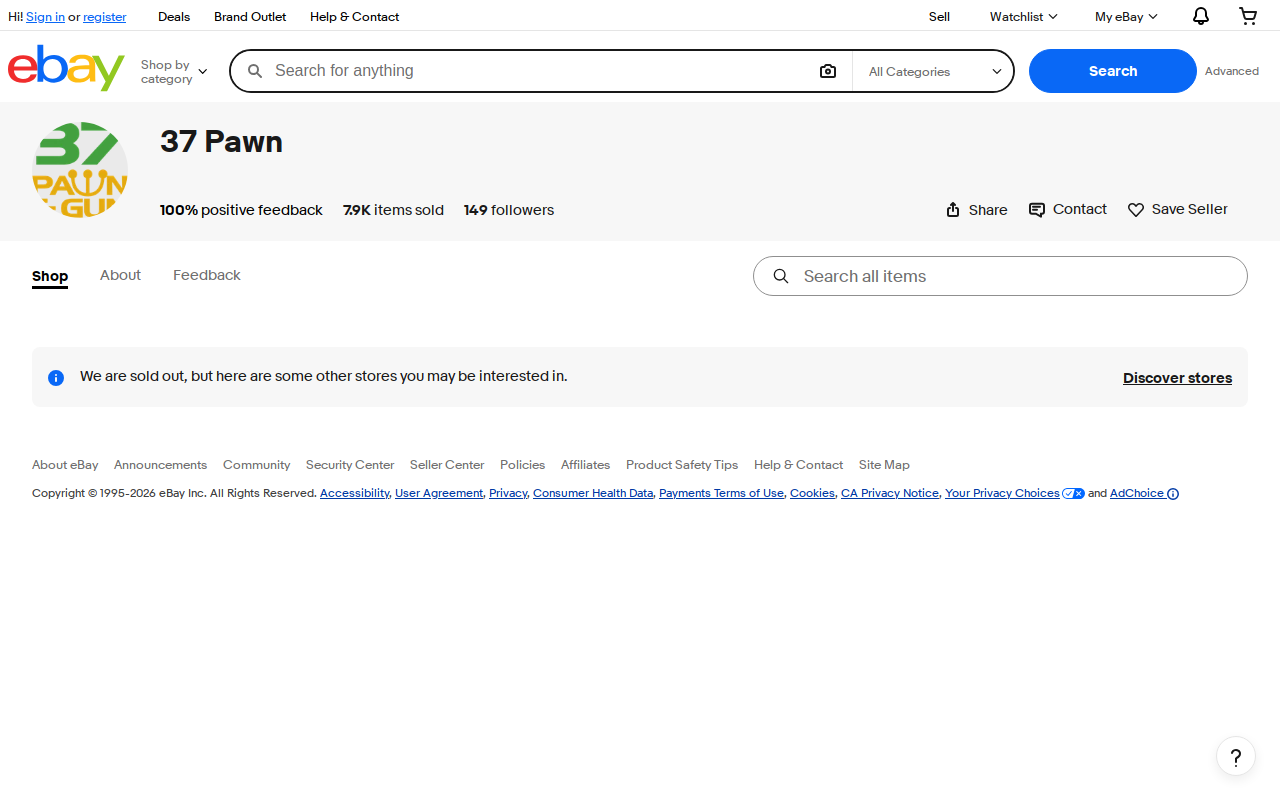The height and width of the screenshot is (800, 1280).
Task: Search by image with camera icon
Action: pyautogui.click(x=828, y=71)
